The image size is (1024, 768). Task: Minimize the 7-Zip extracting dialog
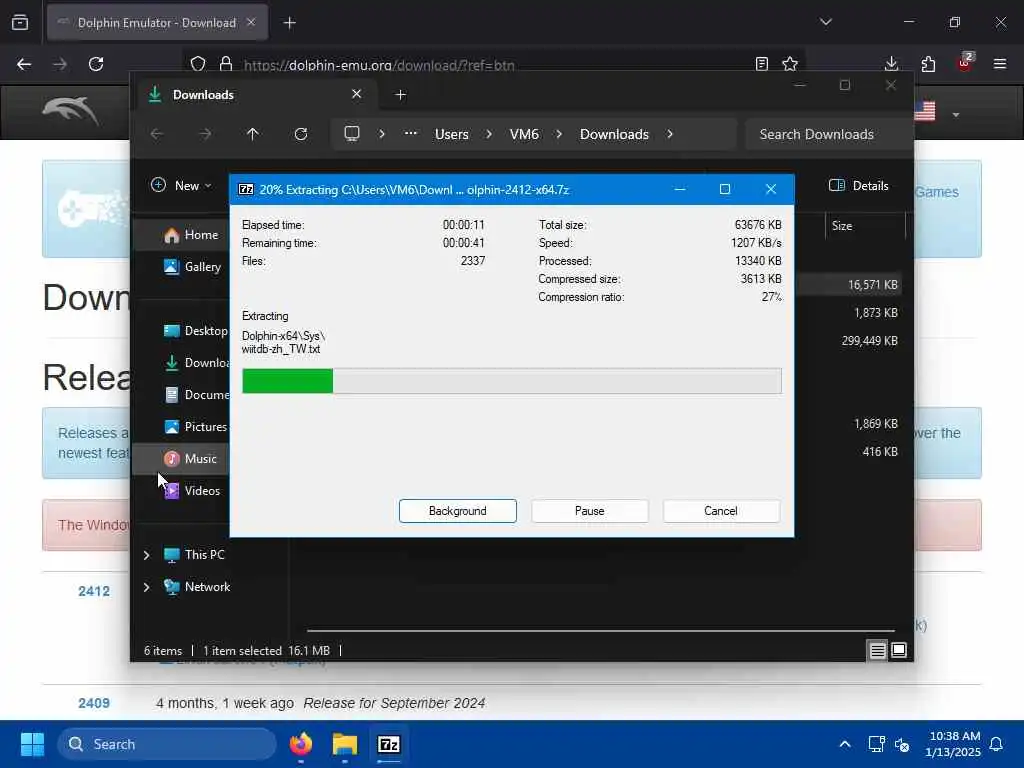coord(680,189)
